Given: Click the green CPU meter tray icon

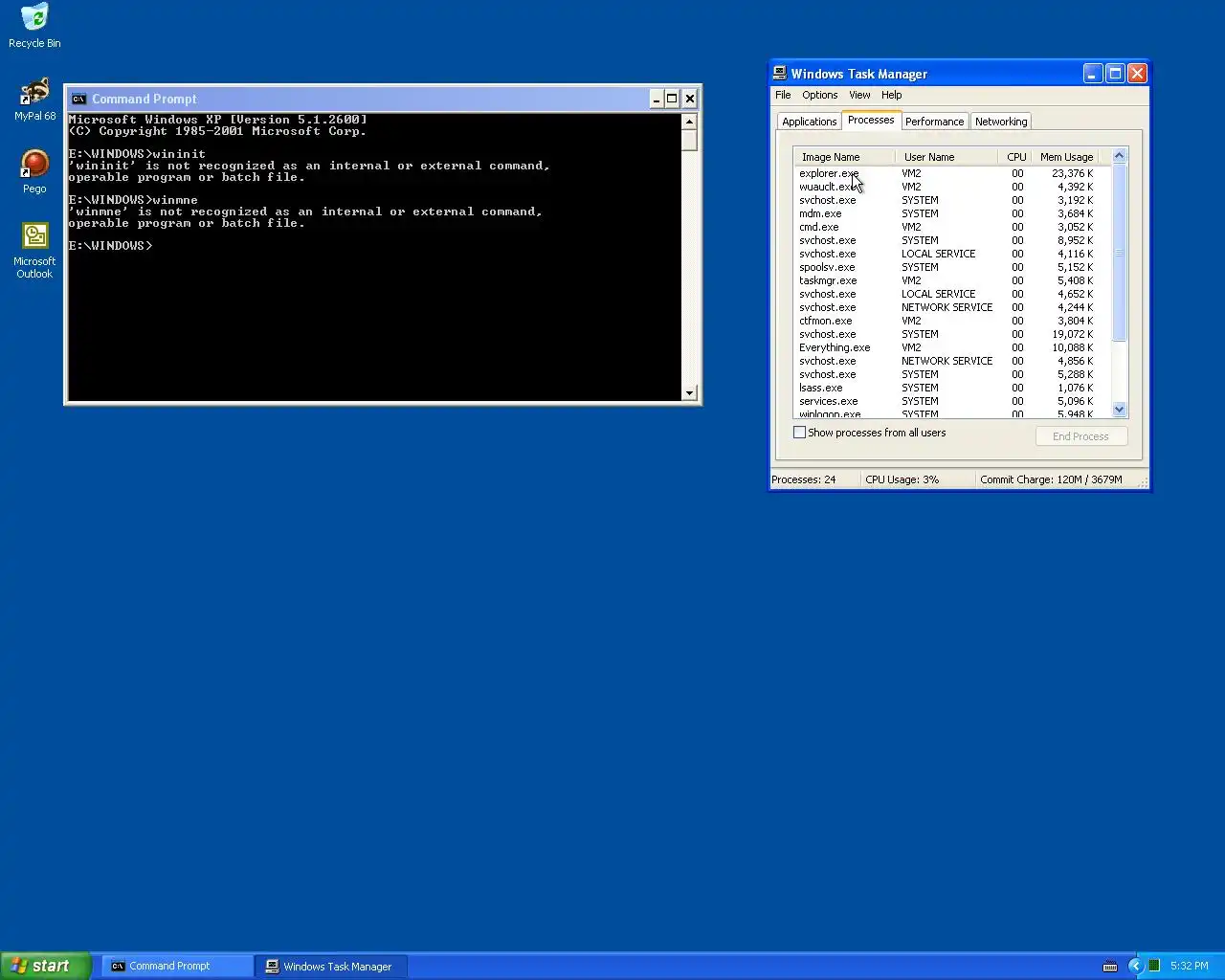Looking at the screenshot, I should [x=1154, y=966].
